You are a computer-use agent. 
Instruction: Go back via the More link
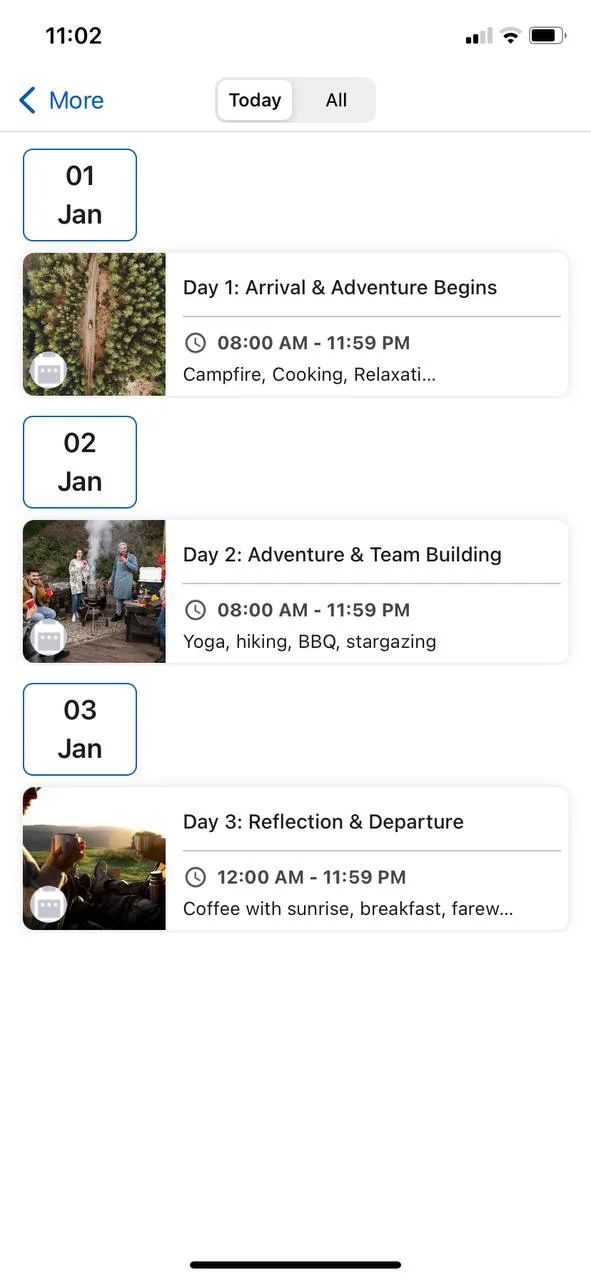(x=61, y=100)
